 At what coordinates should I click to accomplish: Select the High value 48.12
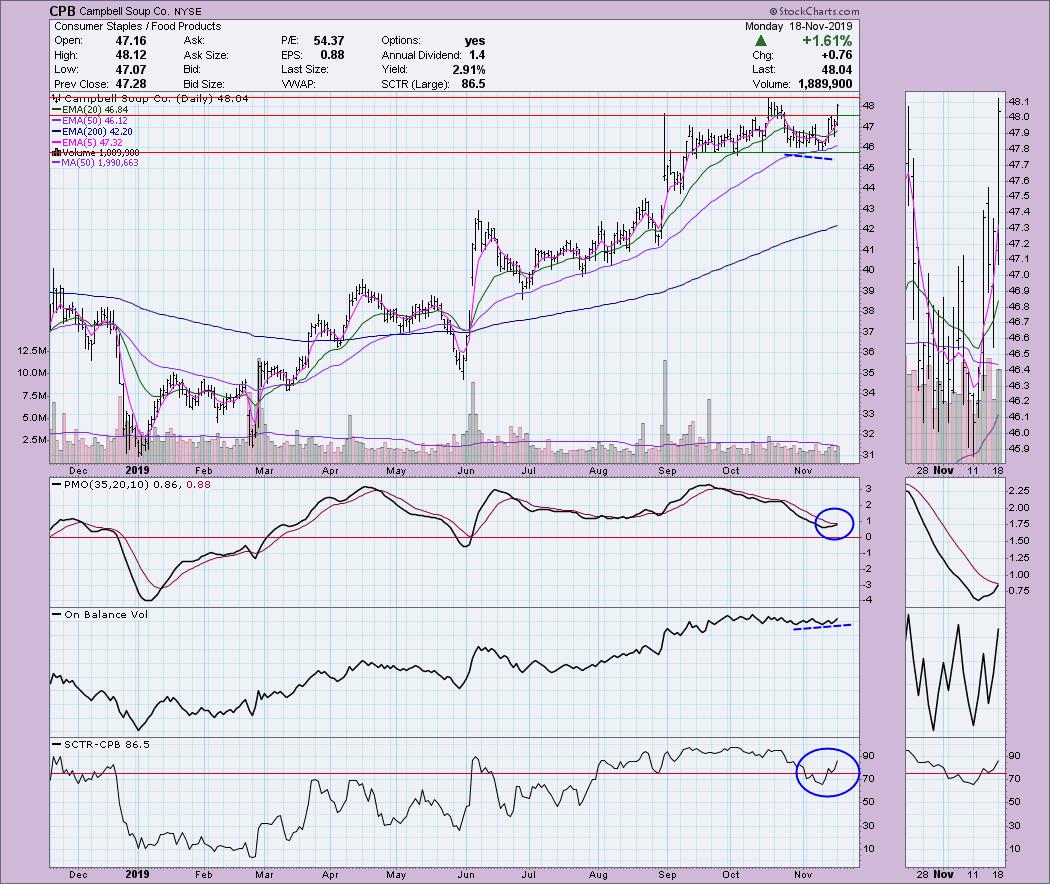click(x=131, y=55)
